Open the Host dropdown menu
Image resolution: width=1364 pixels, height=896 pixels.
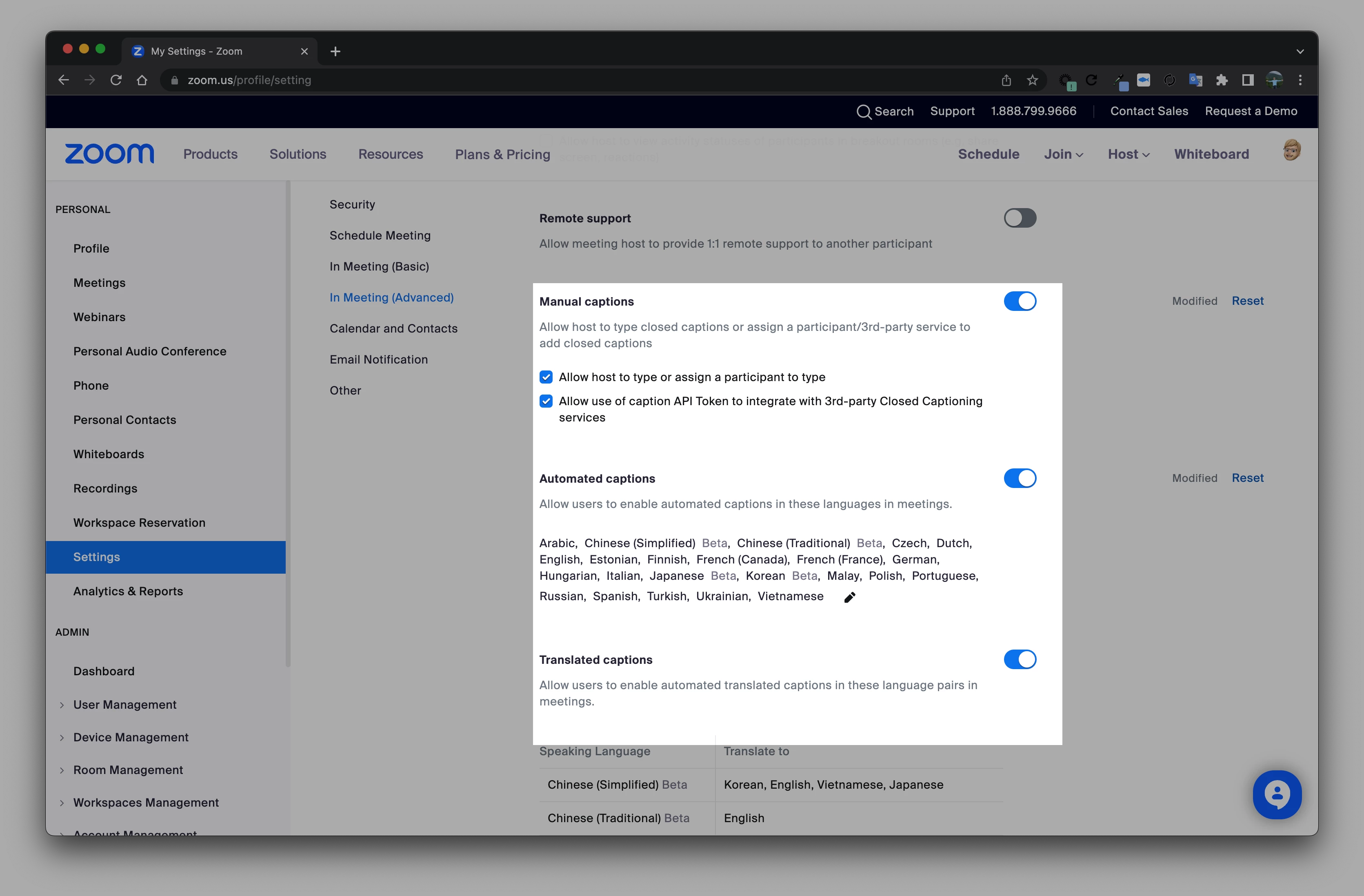(x=1128, y=154)
